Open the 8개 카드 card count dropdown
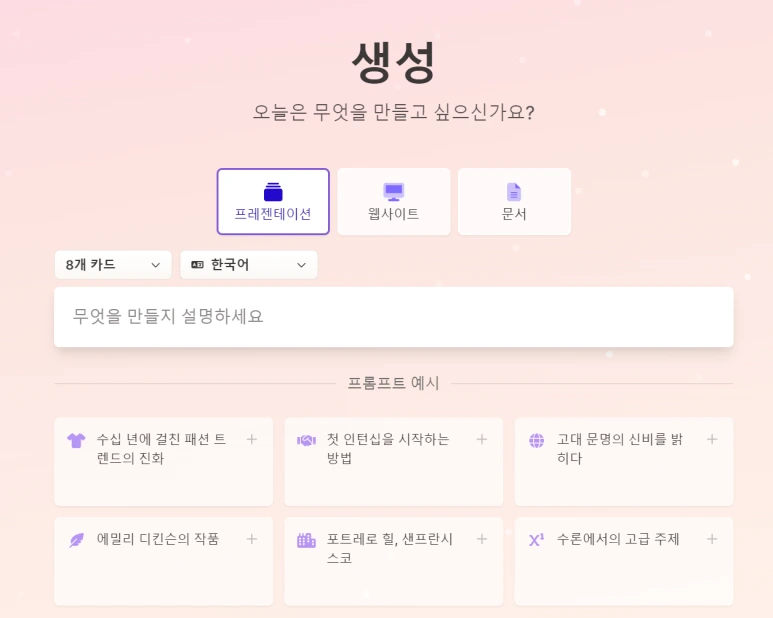The width and height of the screenshot is (773, 618). tap(113, 265)
